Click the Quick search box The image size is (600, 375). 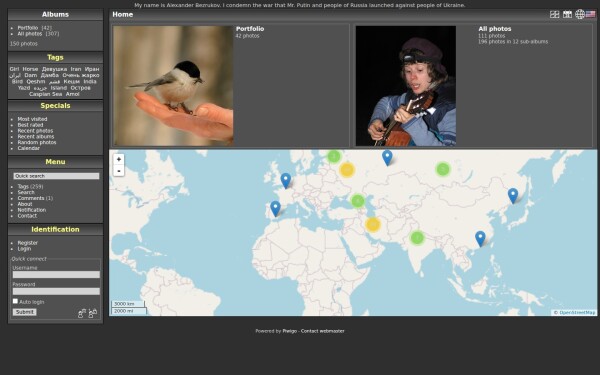click(x=56, y=176)
